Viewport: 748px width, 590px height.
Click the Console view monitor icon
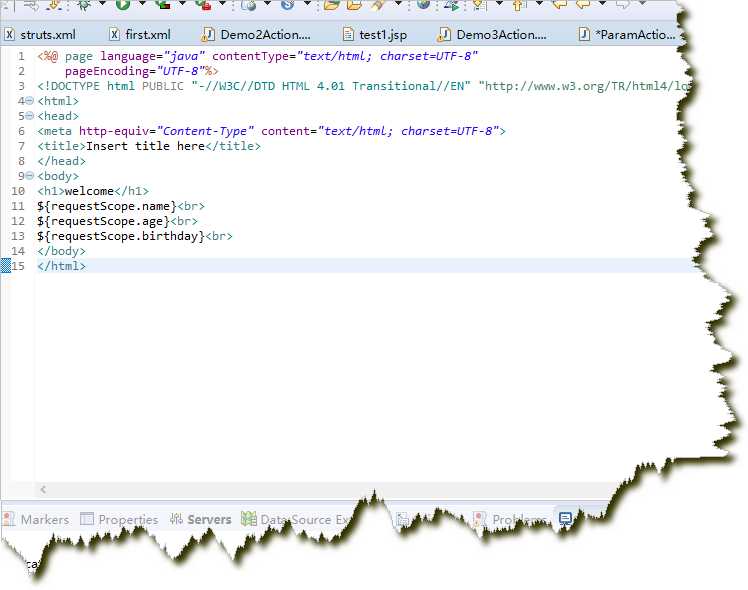[x=565, y=518]
